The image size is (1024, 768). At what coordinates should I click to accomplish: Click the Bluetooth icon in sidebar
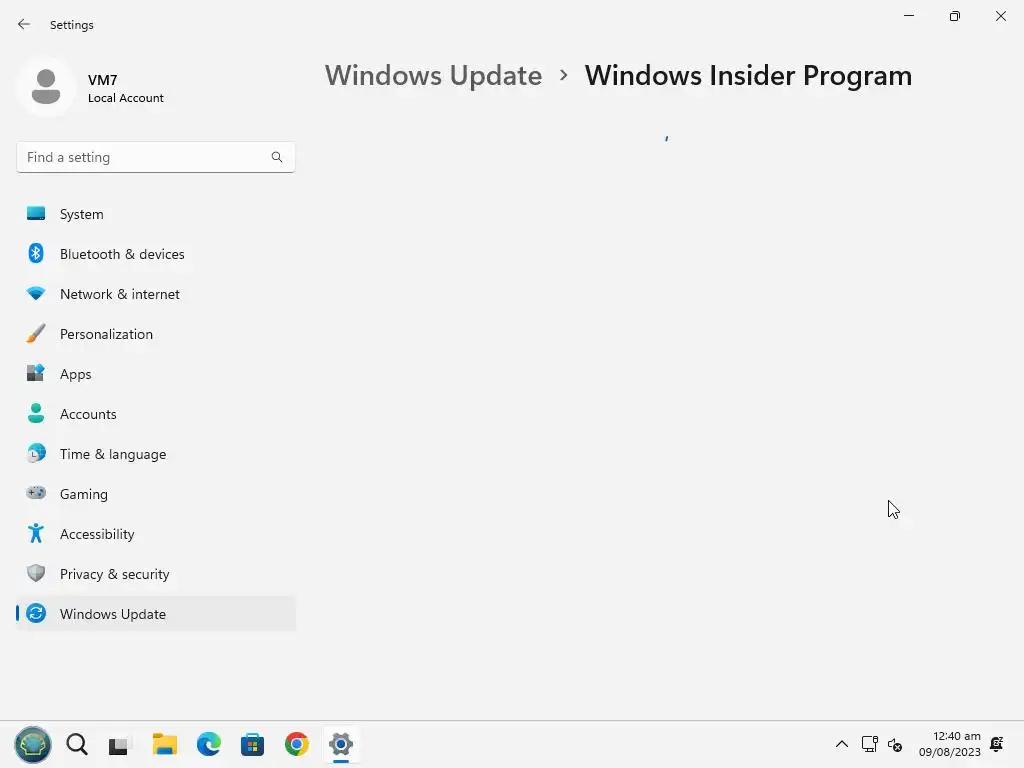[36, 253]
